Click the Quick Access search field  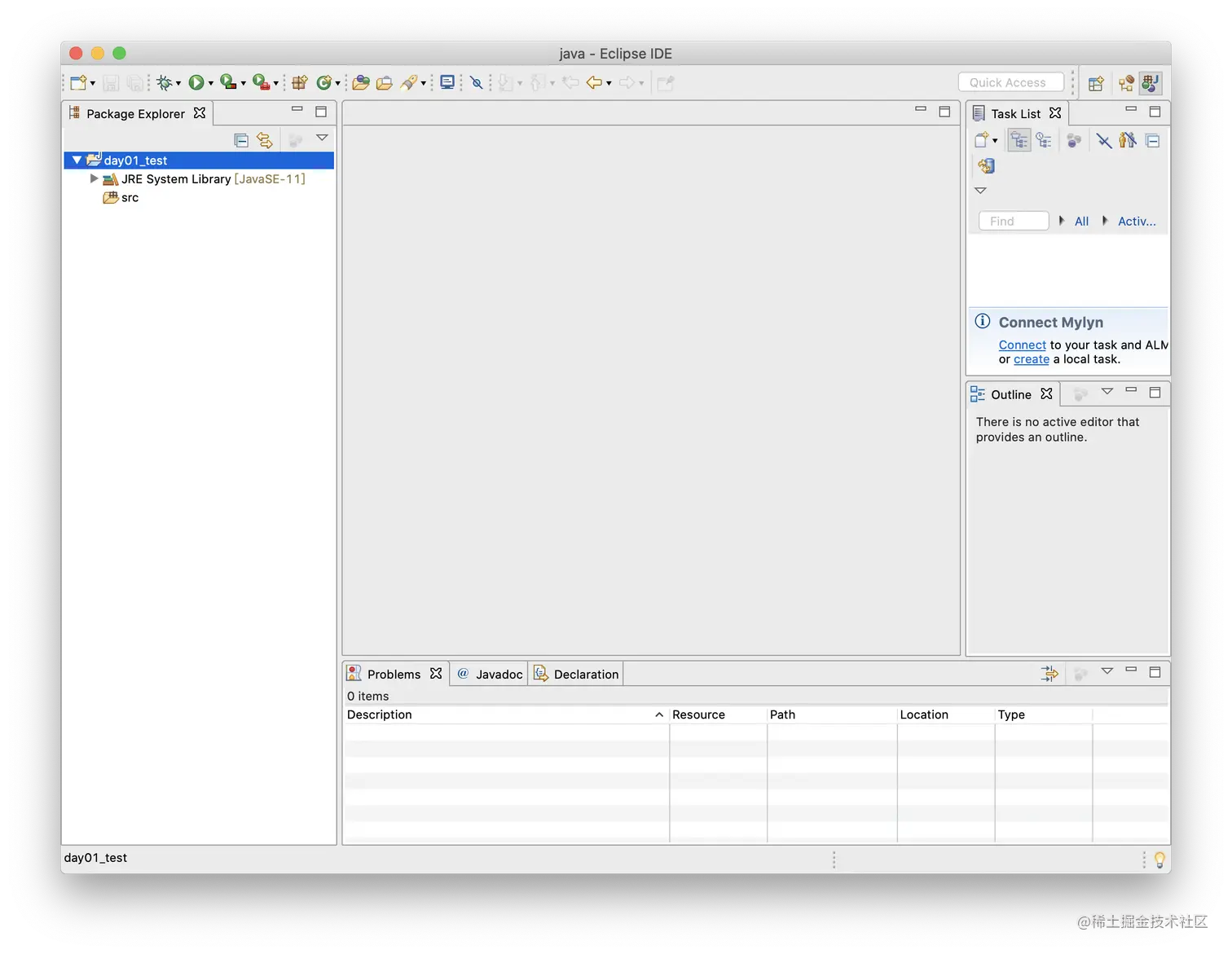pos(1011,82)
